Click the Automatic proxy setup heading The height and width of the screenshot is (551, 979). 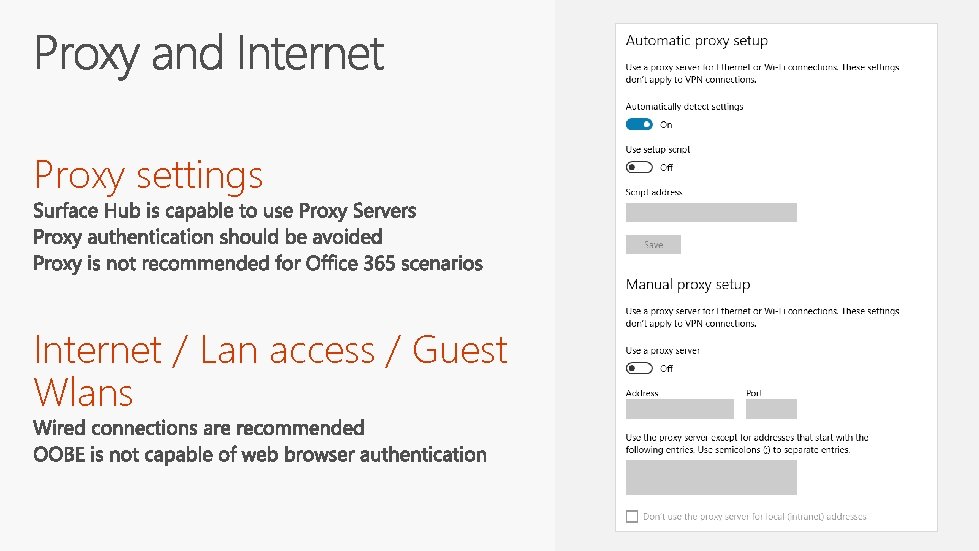pyautogui.click(x=696, y=41)
